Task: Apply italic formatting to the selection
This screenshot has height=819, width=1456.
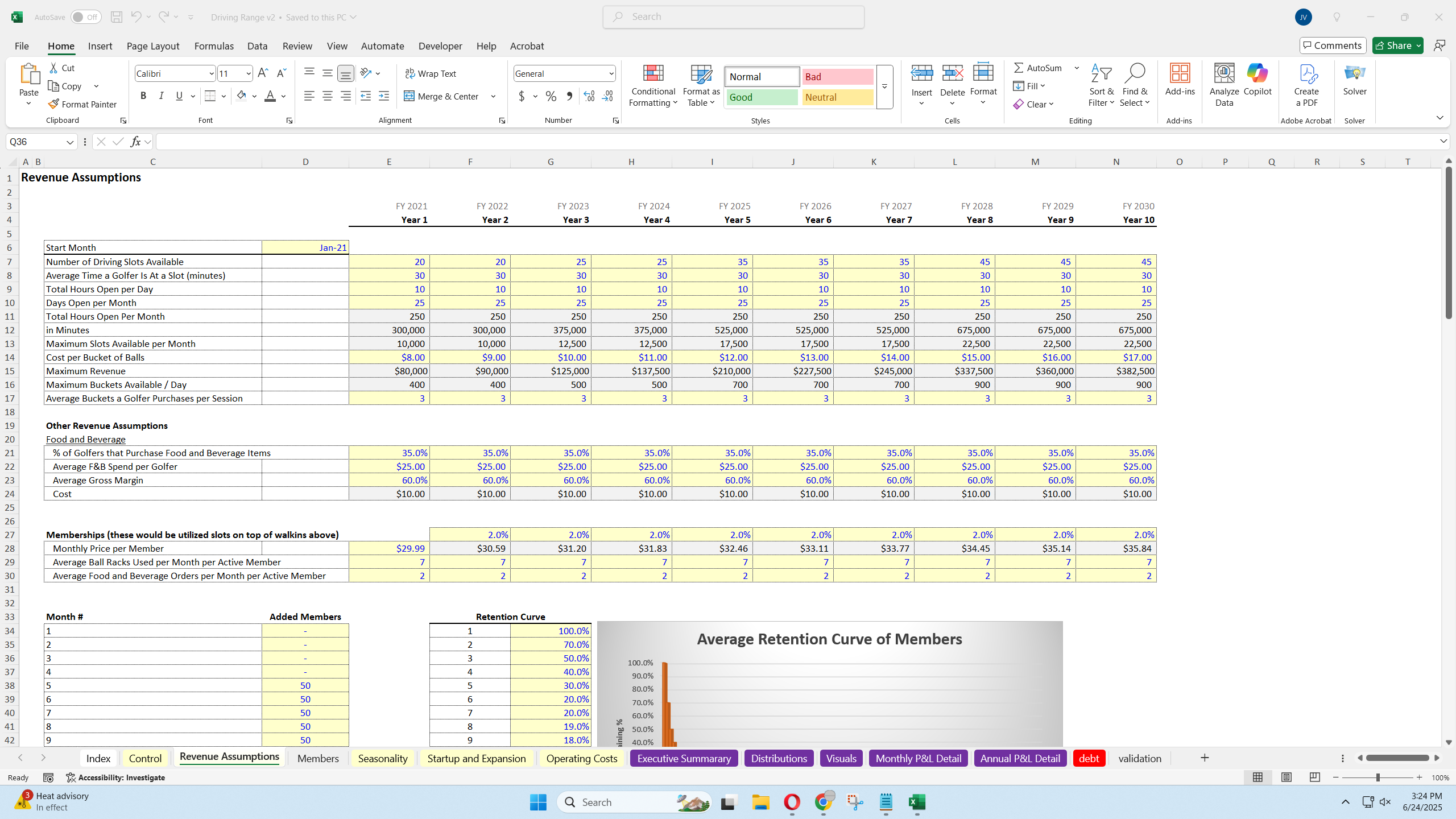Action: click(161, 96)
